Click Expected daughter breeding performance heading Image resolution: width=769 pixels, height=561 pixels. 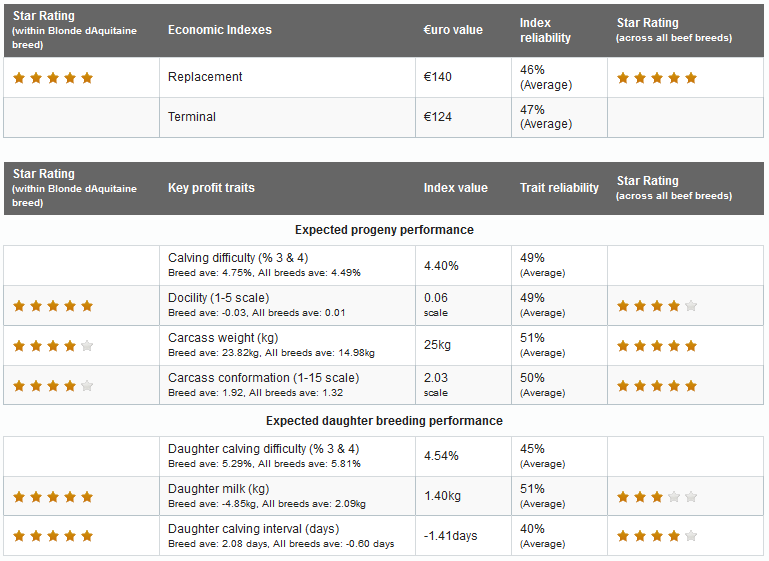tap(384, 421)
